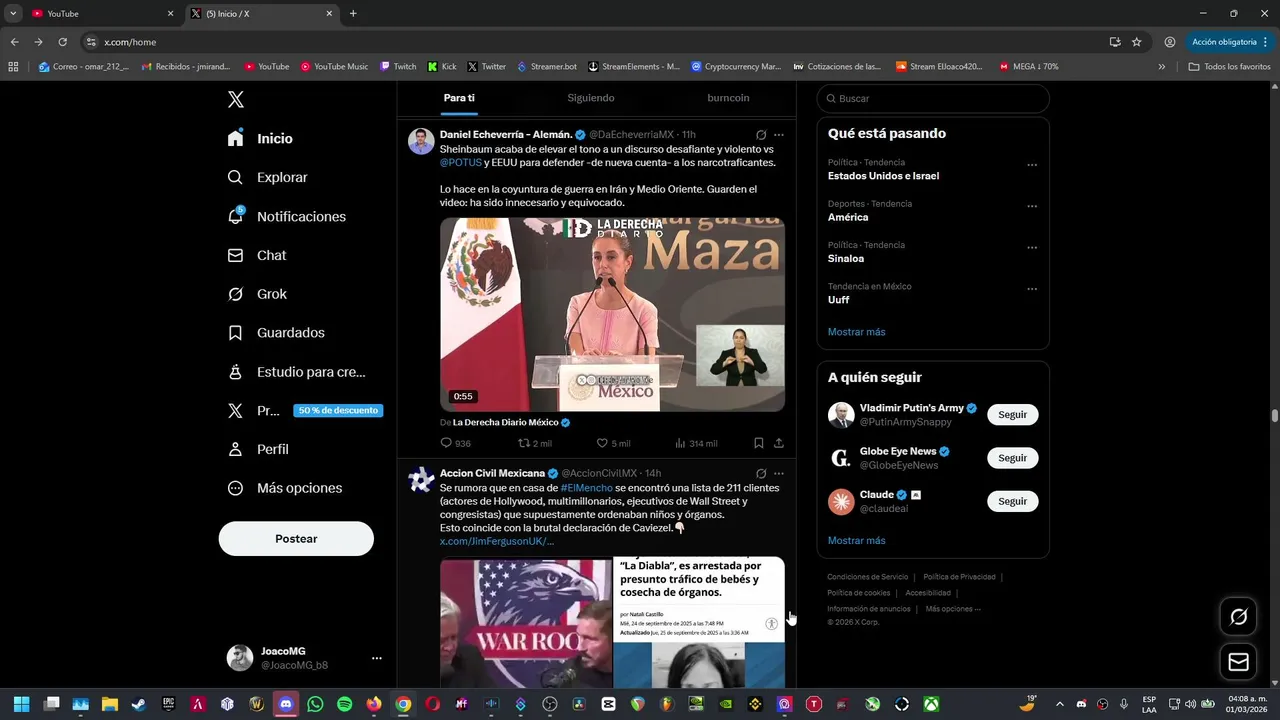The image size is (1280, 720).
Task: Click the X logo in sidebar
Action: click(x=235, y=99)
